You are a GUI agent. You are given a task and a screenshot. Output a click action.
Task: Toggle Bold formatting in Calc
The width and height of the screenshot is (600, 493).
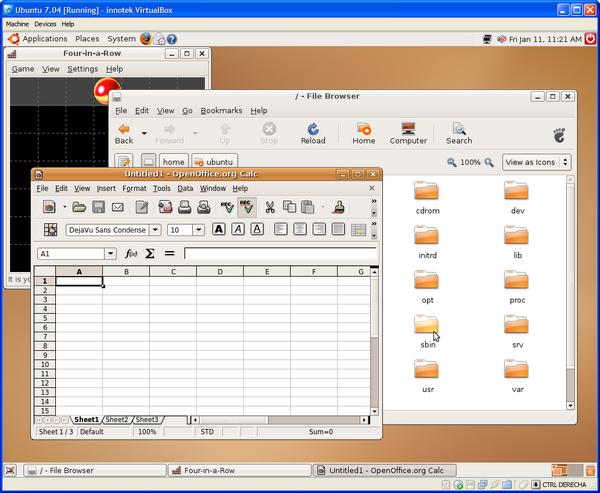click(218, 229)
